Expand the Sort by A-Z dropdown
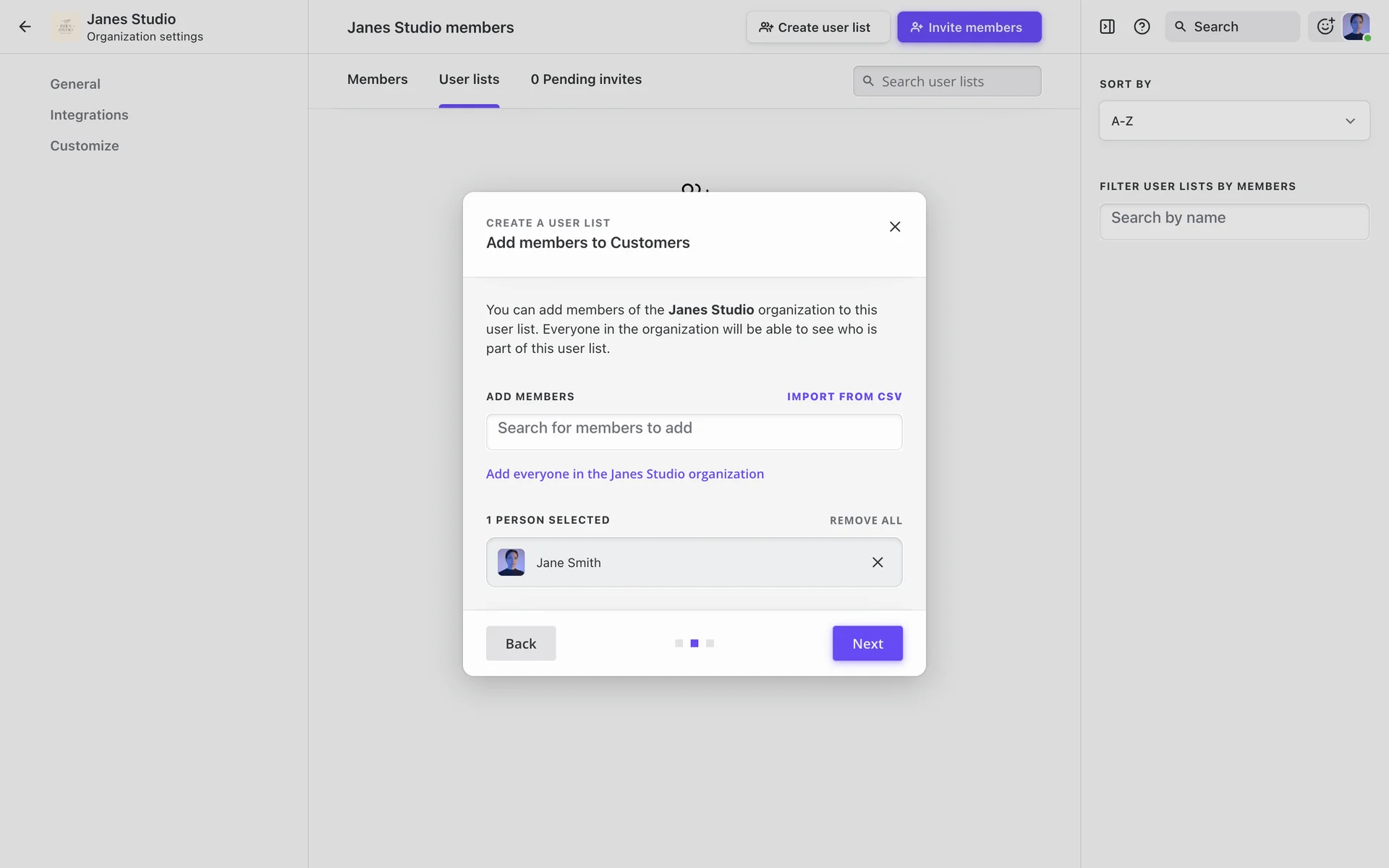 (x=1233, y=121)
